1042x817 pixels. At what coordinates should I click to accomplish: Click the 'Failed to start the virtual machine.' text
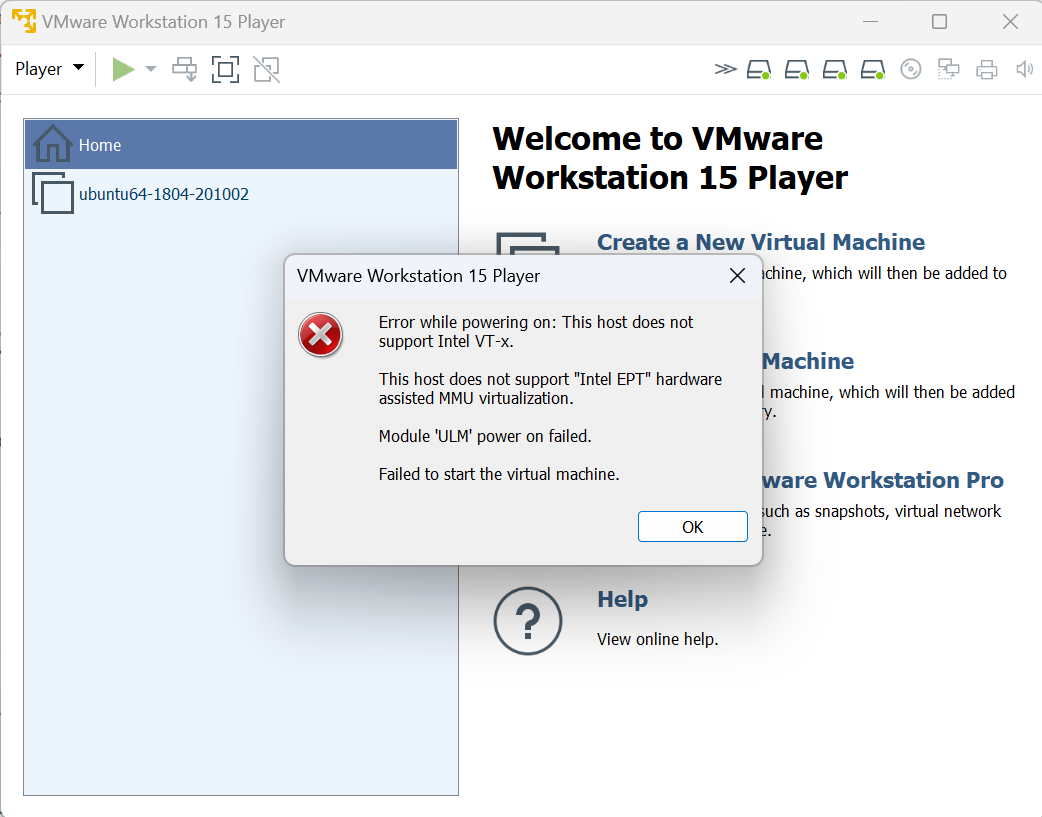(499, 474)
